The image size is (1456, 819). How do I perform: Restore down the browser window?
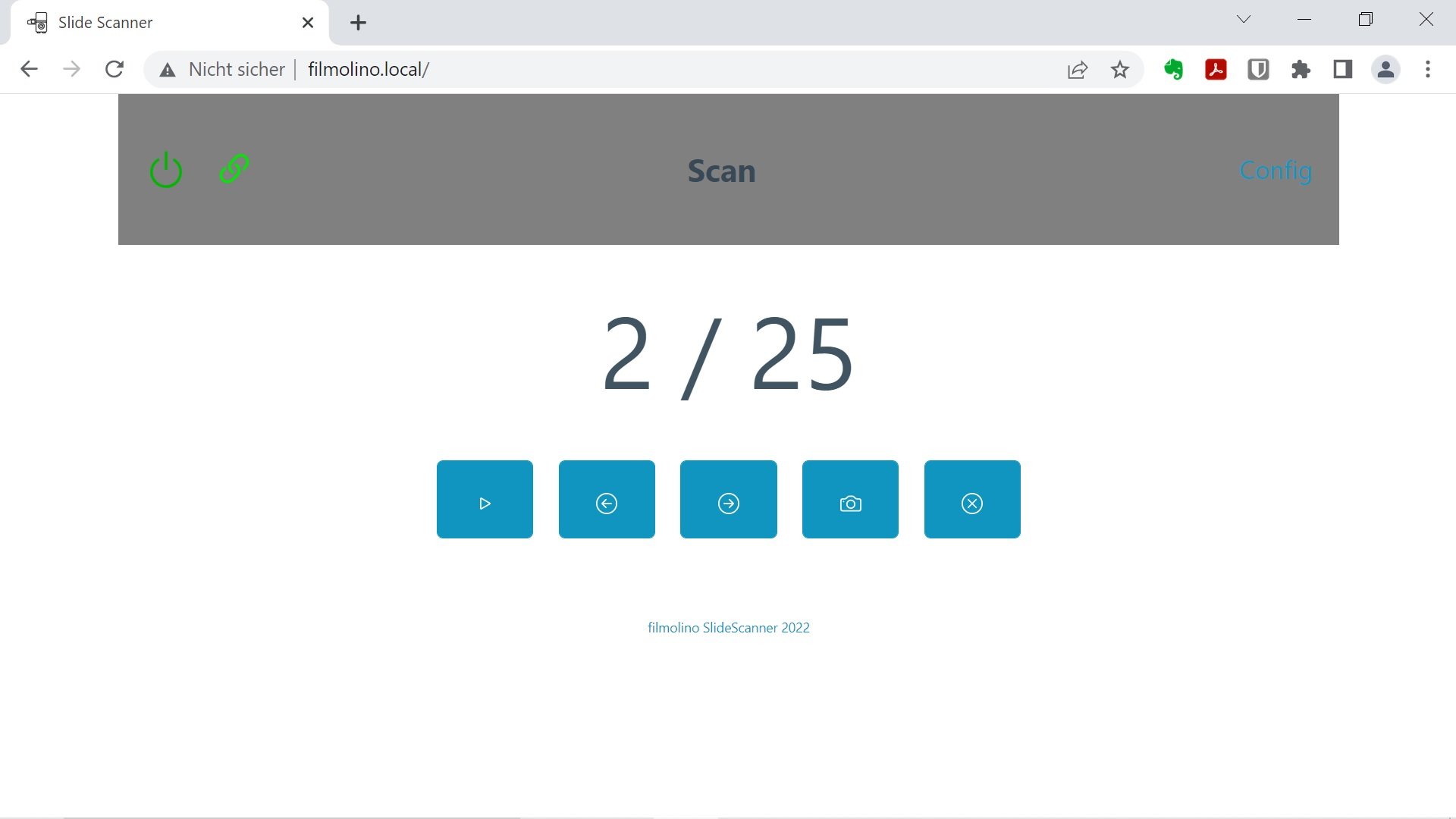pos(1366,20)
